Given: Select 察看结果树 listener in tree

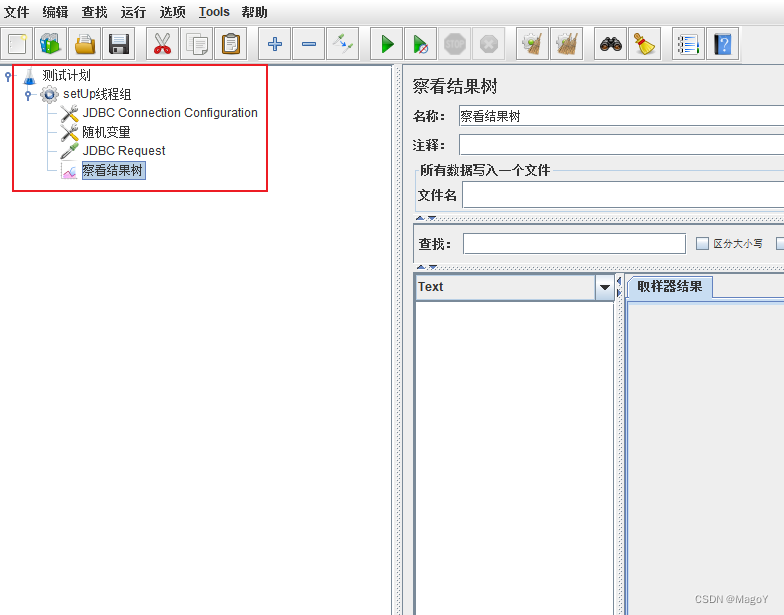Looking at the screenshot, I should point(113,170).
